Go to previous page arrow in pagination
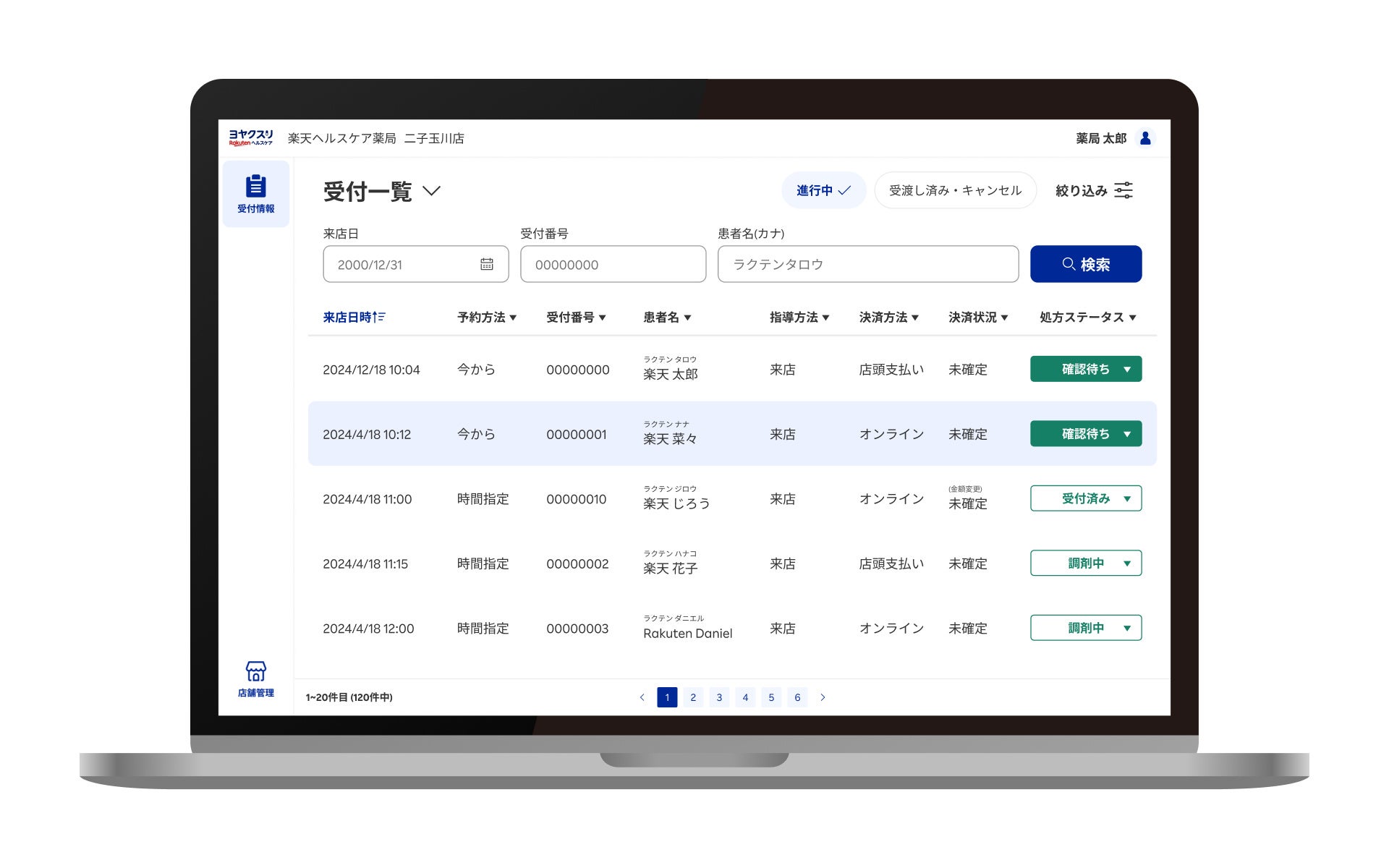This screenshot has height=868, width=1389. coord(642,697)
